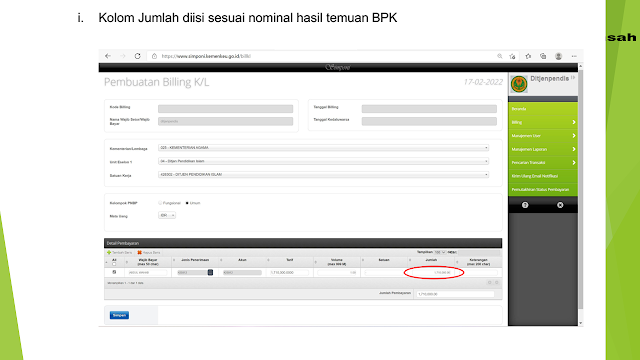Open the Tampilkan rows-per-page dropdown

tap(440, 252)
